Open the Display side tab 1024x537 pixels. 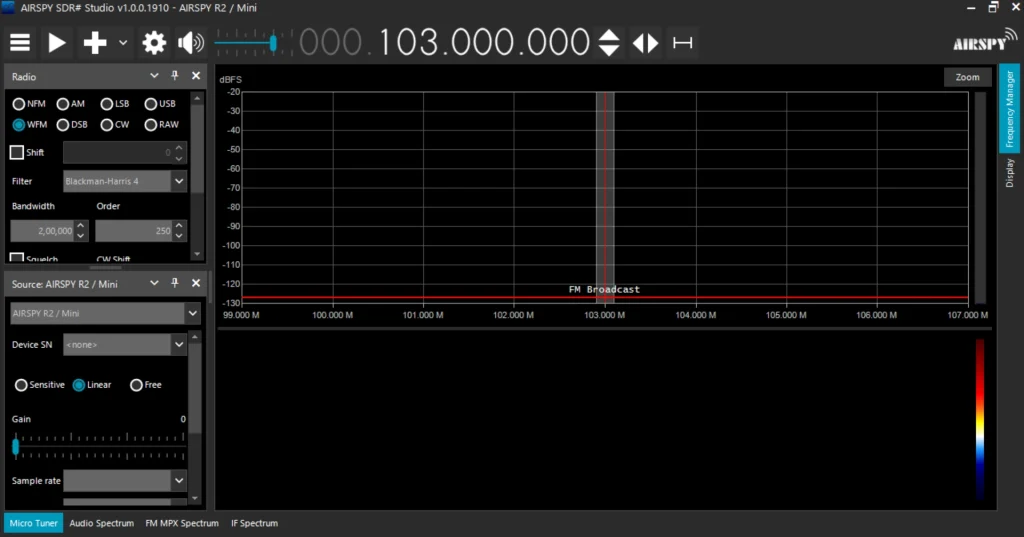pos(1010,172)
